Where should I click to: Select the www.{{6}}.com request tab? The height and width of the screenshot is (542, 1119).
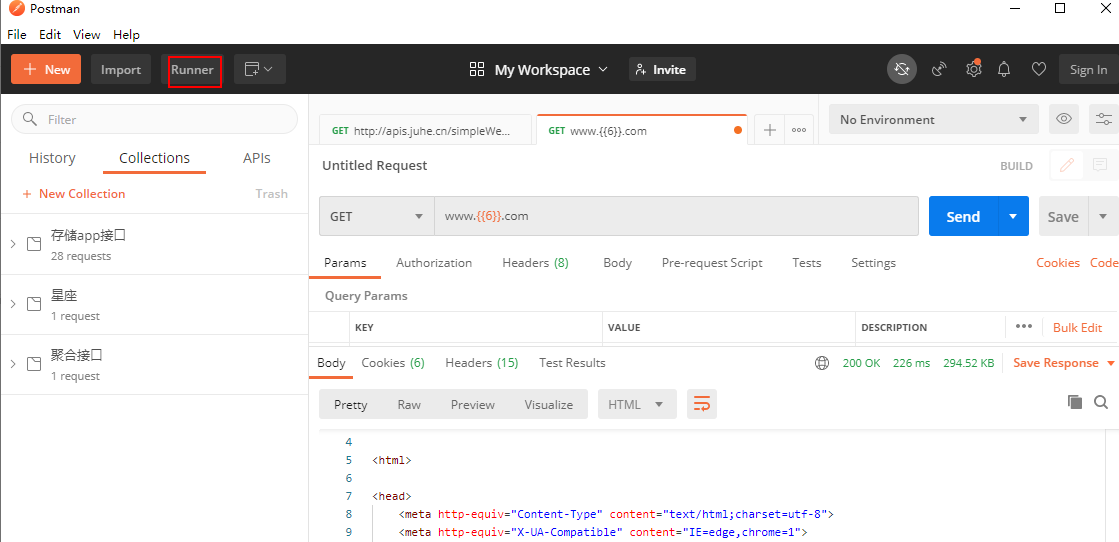pos(642,131)
